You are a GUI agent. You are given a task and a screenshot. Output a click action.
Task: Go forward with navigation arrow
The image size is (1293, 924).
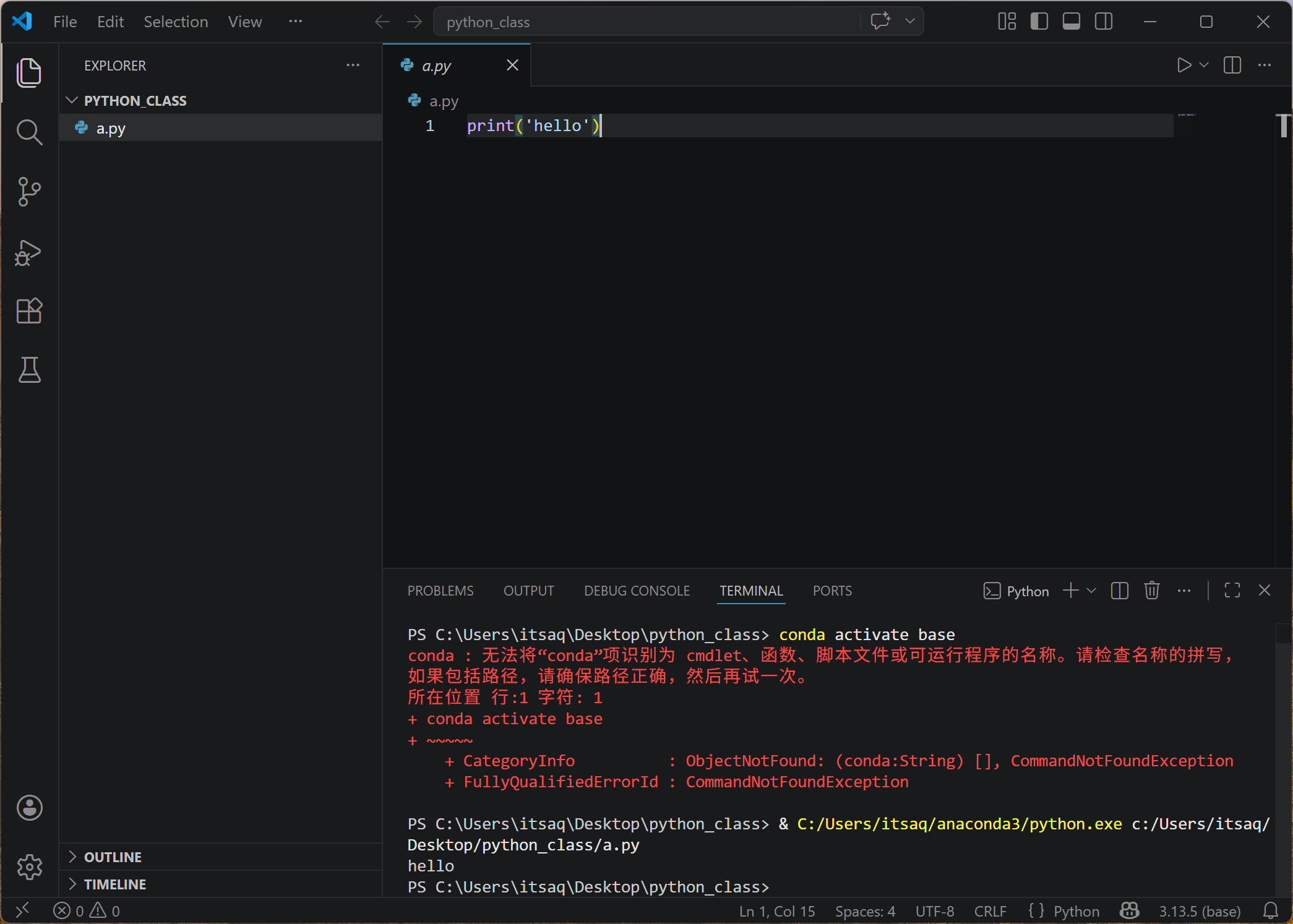click(x=414, y=22)
